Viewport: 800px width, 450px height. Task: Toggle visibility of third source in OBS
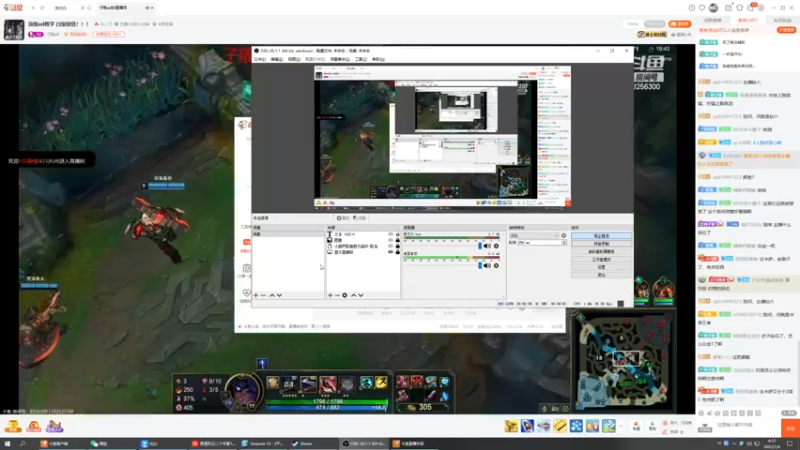(x=391, y=246)
